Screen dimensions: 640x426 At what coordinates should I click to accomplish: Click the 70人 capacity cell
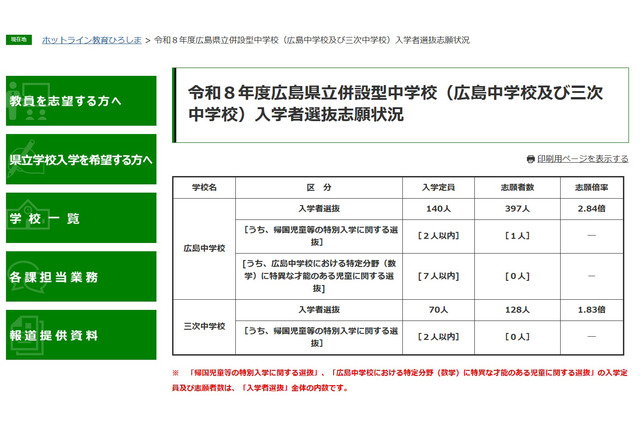(438, 310)
